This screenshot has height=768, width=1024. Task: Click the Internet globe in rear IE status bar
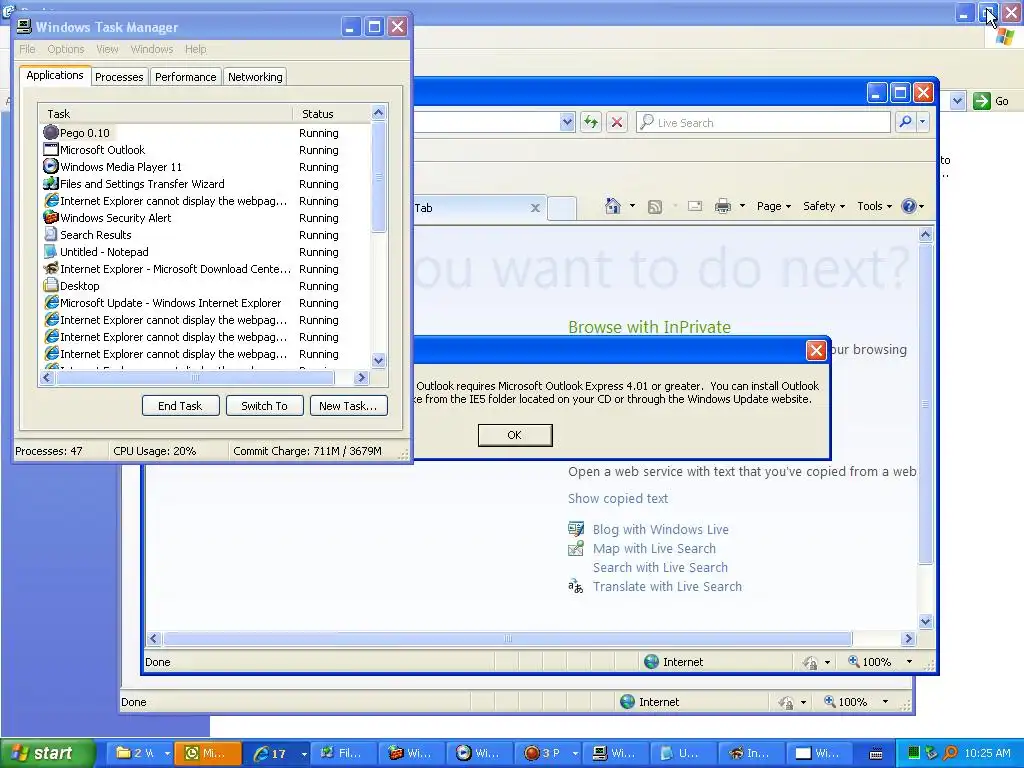tap(627, 702)
